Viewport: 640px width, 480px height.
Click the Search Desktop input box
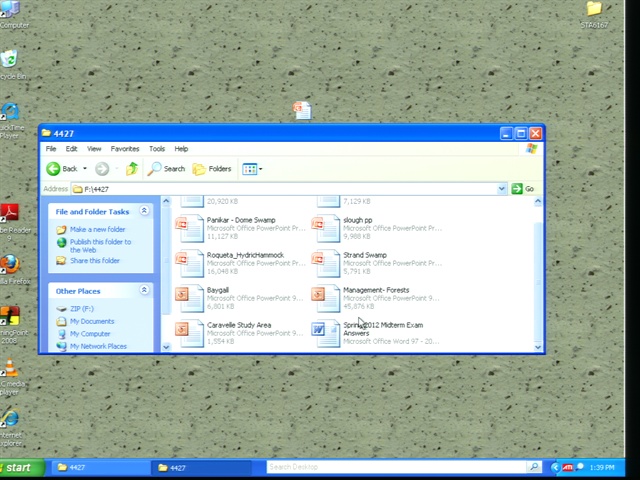[x=396, y=467]
